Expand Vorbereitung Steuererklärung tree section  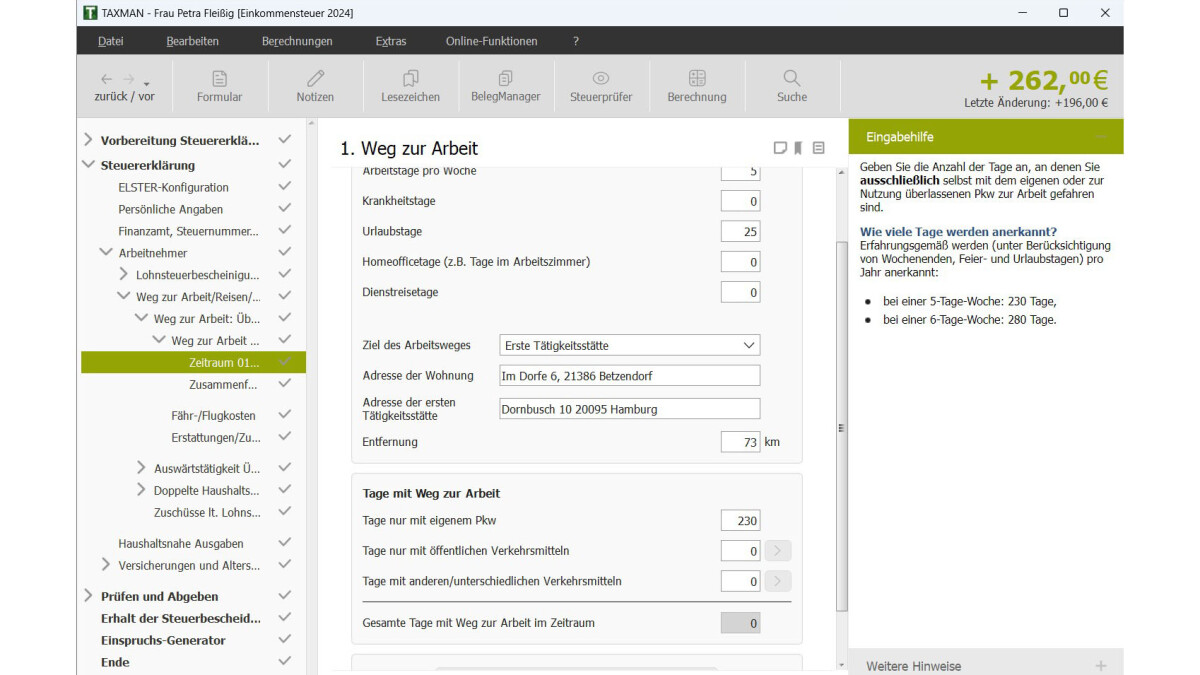[x=89, y=140]
